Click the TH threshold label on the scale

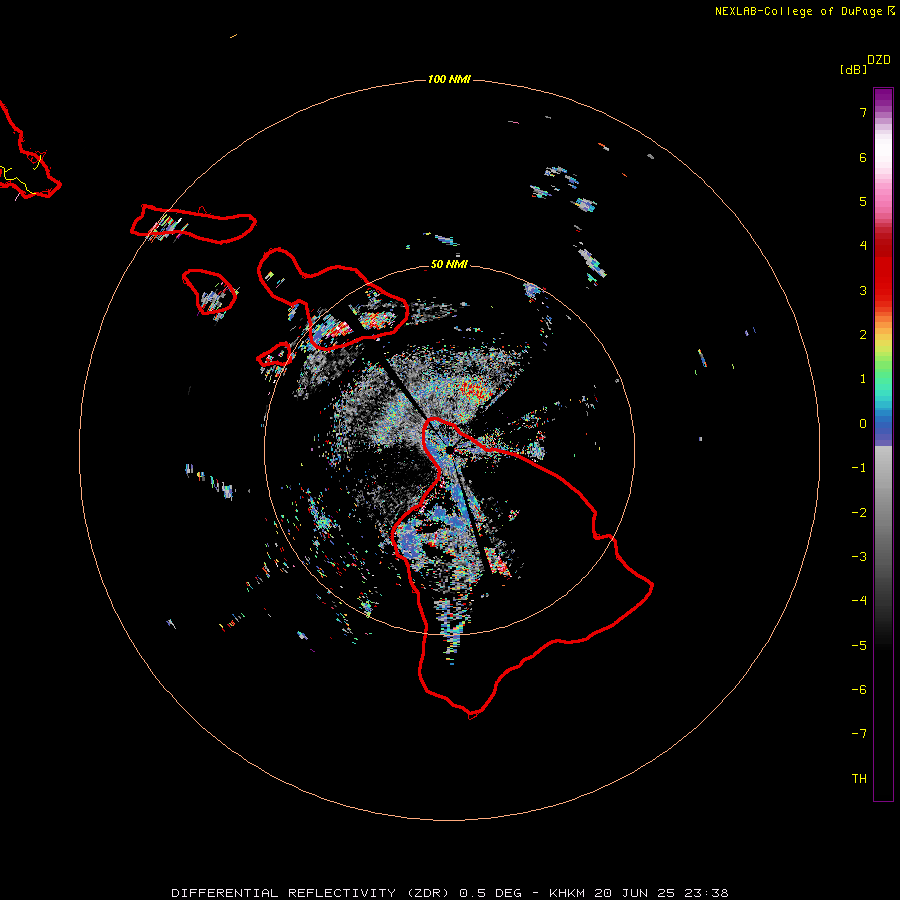pyautogui.click(x=859, y=779)
